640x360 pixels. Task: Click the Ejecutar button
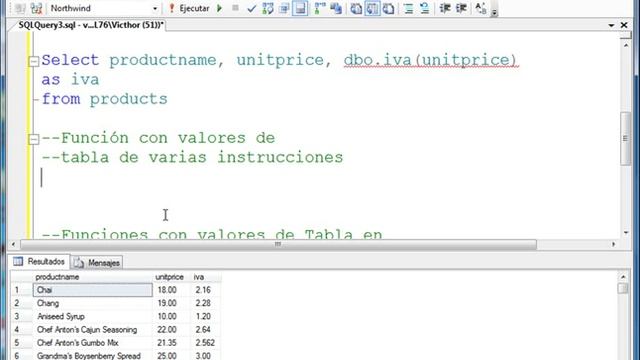[189, 8]
